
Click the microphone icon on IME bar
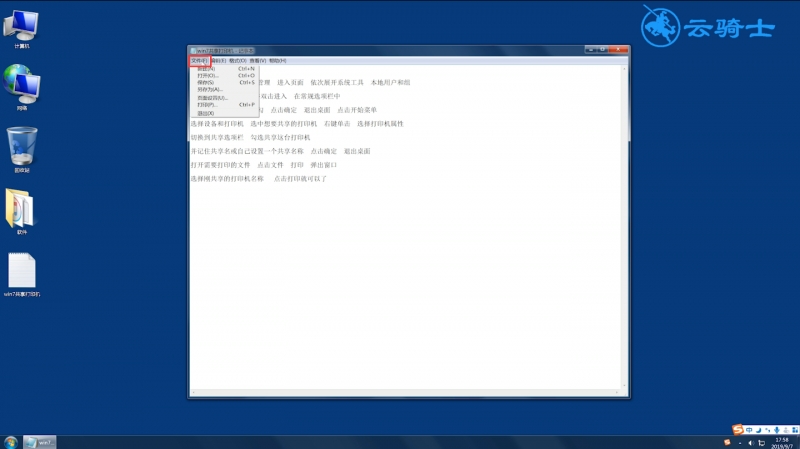pos(777,430)
